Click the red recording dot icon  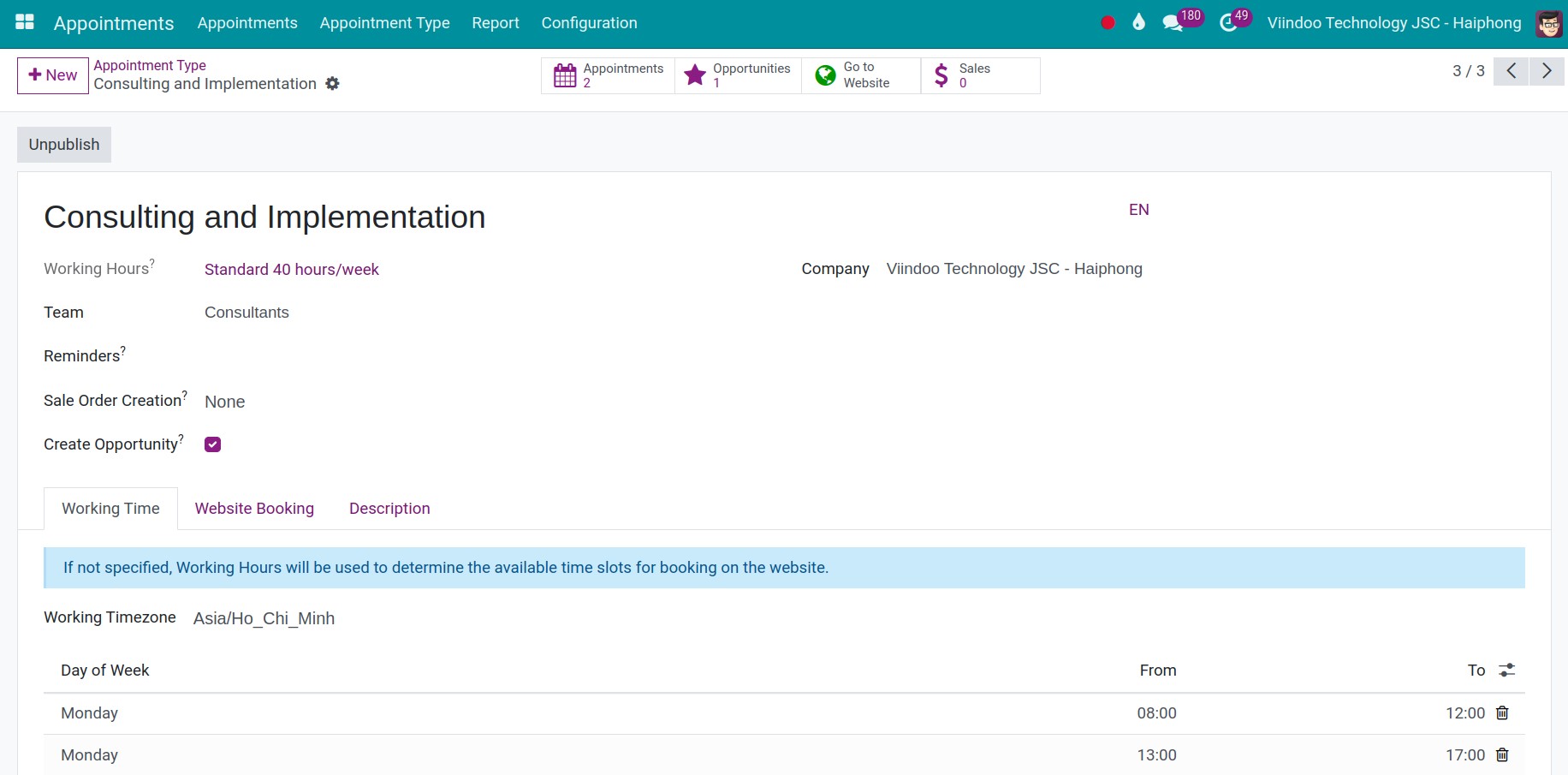coord(1108,23)
